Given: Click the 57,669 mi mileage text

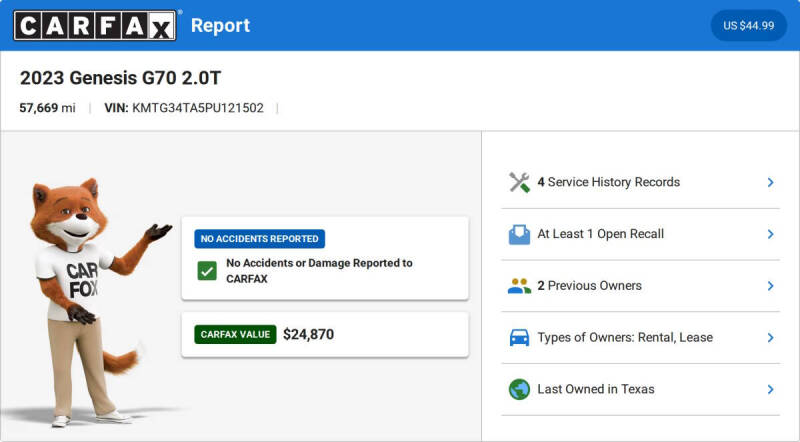Looking at the screenshot, I should pyautogui.click(x=47, y=108).
